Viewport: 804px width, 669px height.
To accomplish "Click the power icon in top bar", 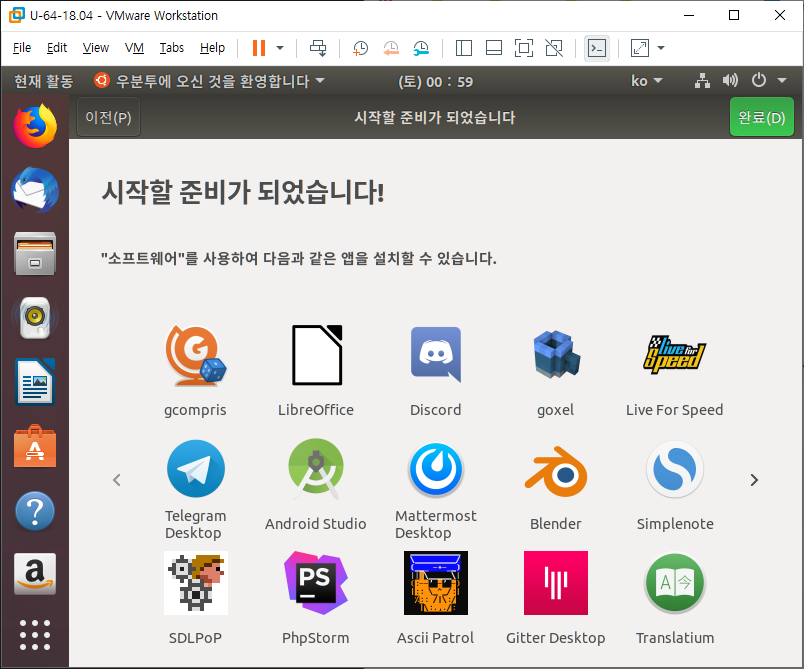I will point(759,80).
